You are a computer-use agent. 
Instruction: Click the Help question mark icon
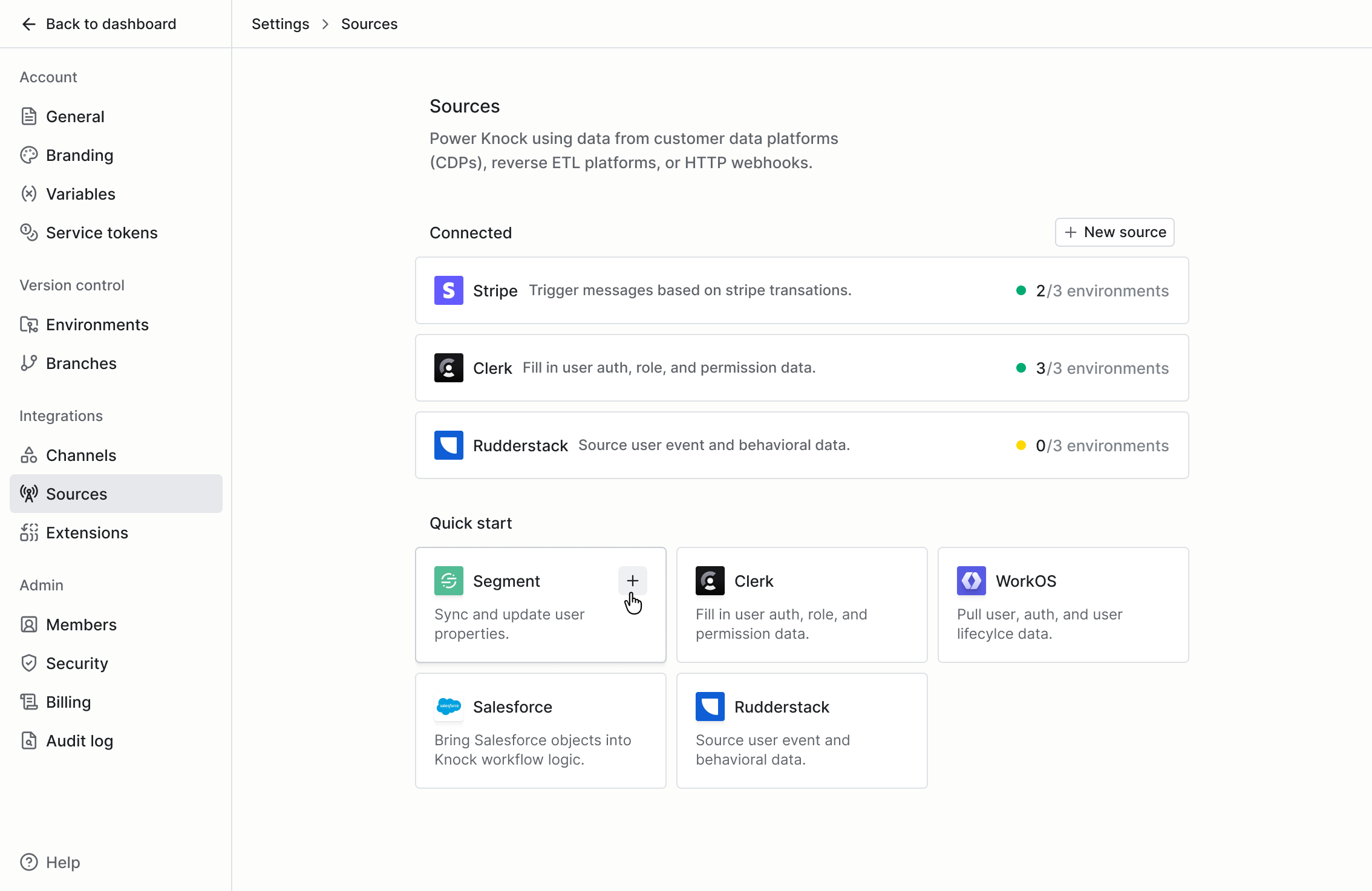pyautogui.click(x=28, y=862)
